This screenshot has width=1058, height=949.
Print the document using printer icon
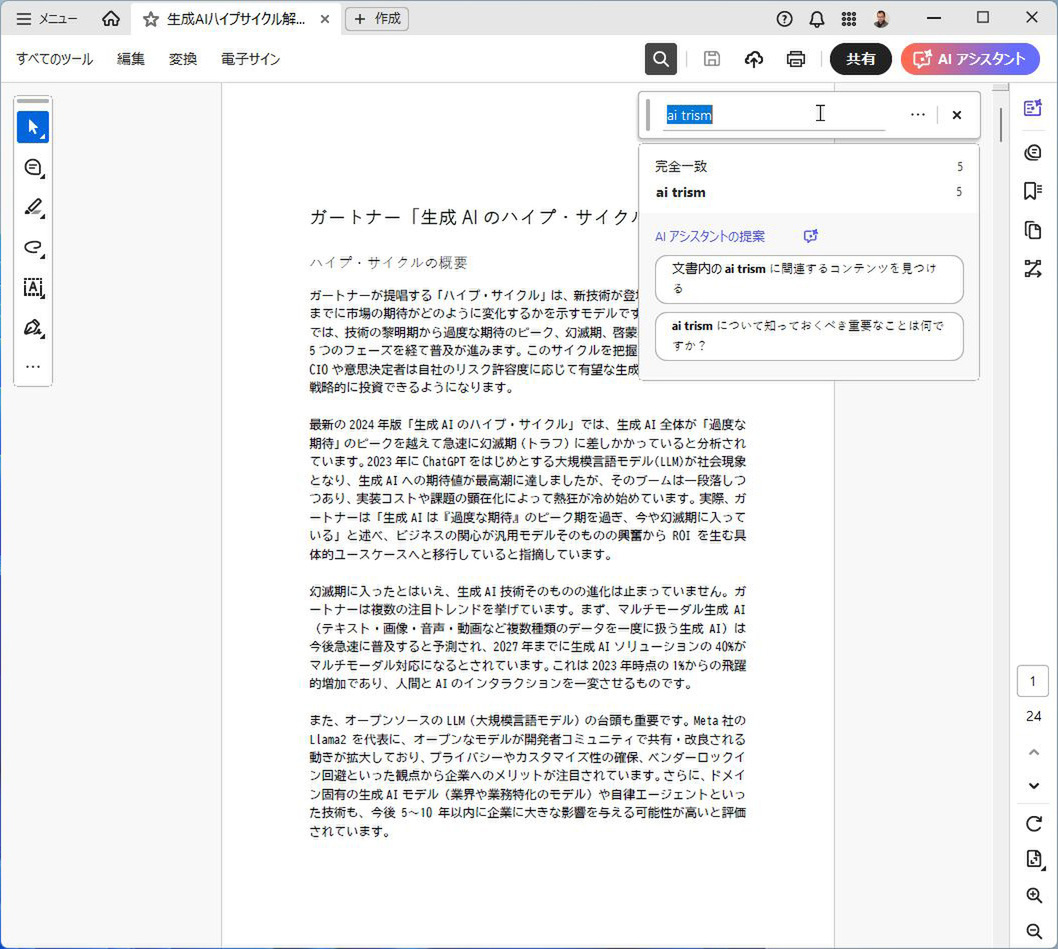tap(796, 59)
